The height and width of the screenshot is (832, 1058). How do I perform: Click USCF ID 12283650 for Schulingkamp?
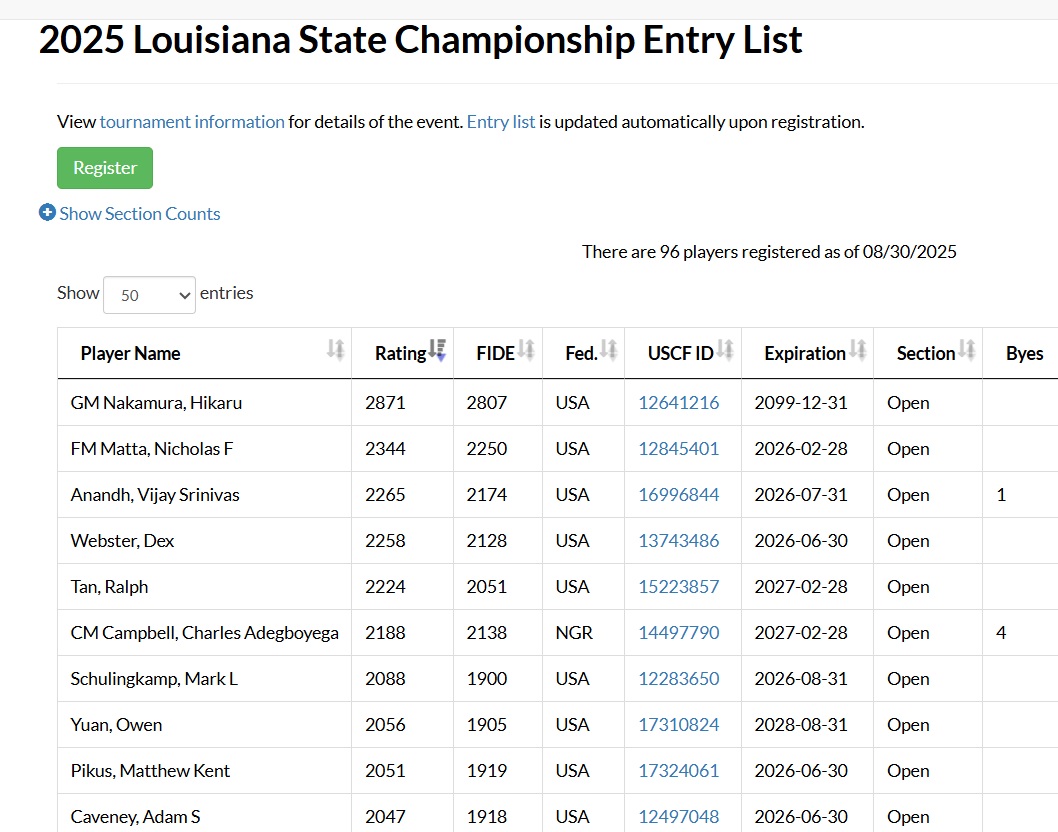coord(679,679)
